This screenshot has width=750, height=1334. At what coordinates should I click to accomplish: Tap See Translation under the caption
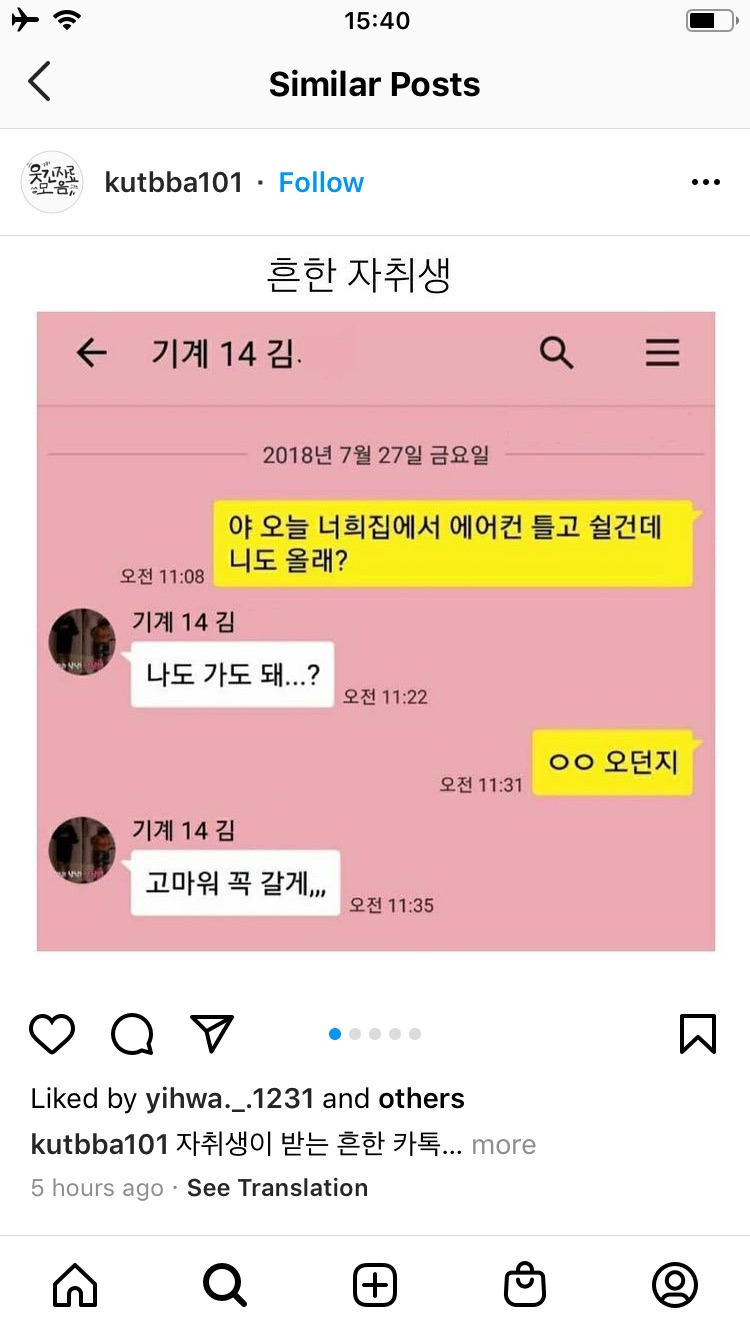[277, 1188]
